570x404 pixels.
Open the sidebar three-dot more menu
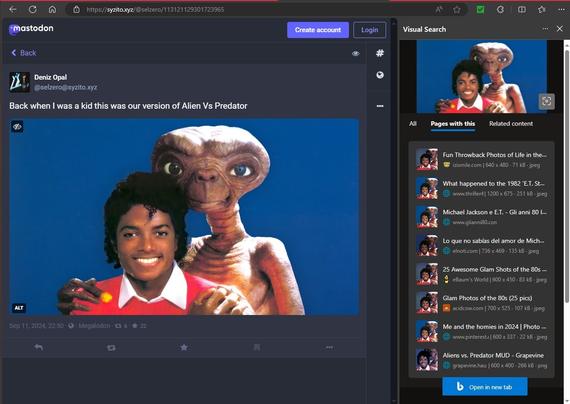pyautogui.click(x=380, y=106)
